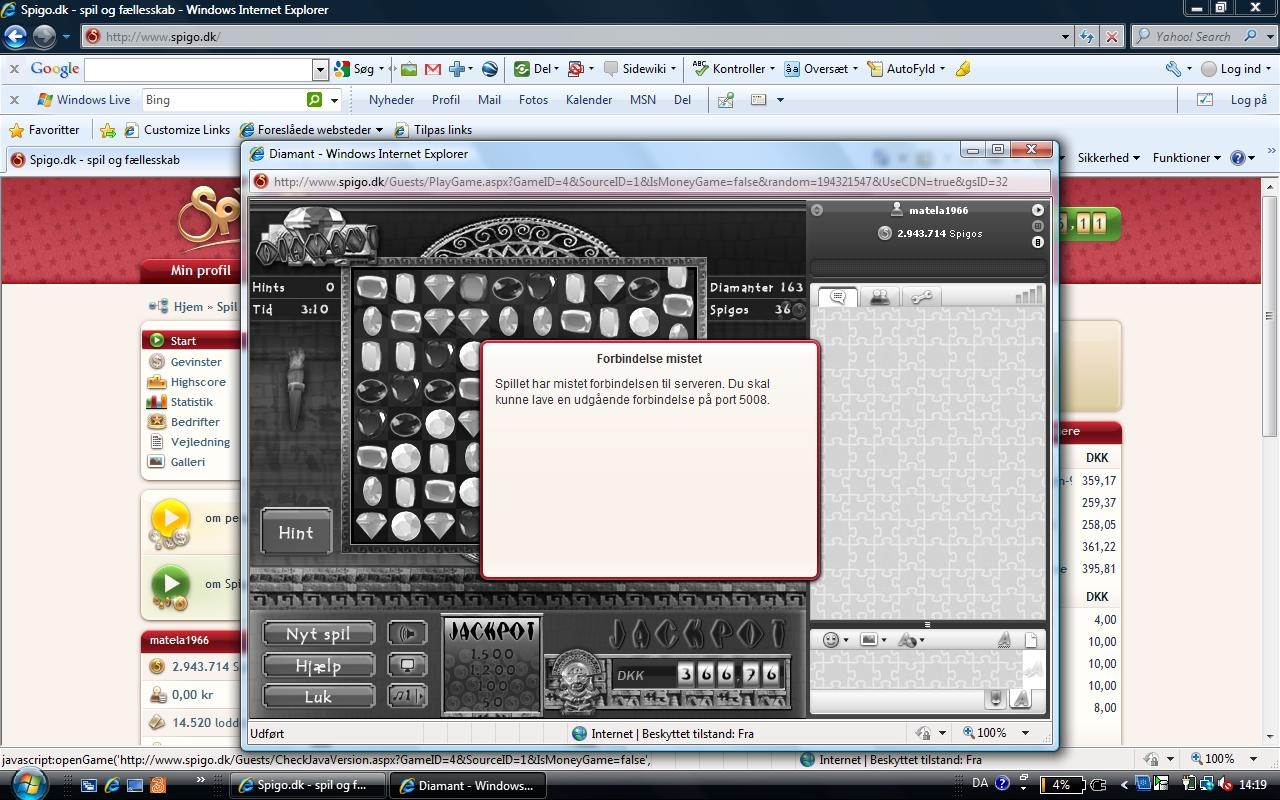
Task: Click the Bing search magnifier icon
Action: 314,100
